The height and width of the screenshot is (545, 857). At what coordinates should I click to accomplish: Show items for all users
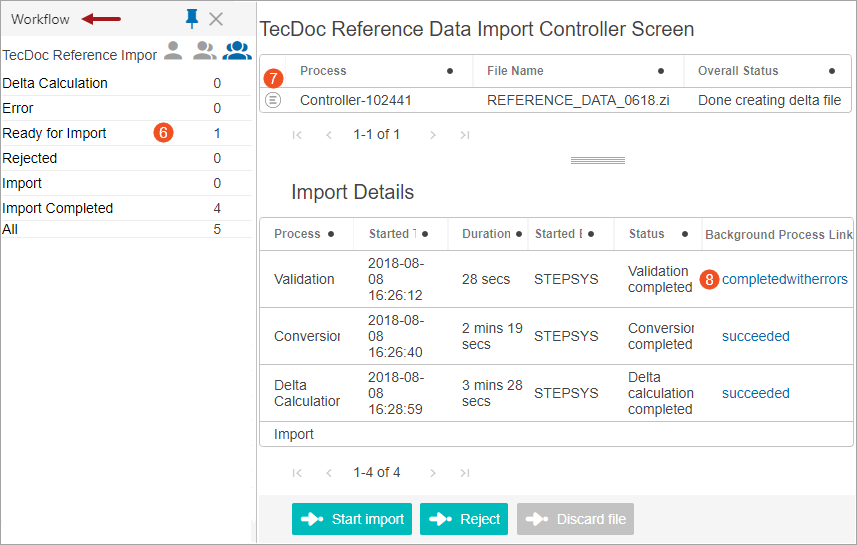pos(237,50)
